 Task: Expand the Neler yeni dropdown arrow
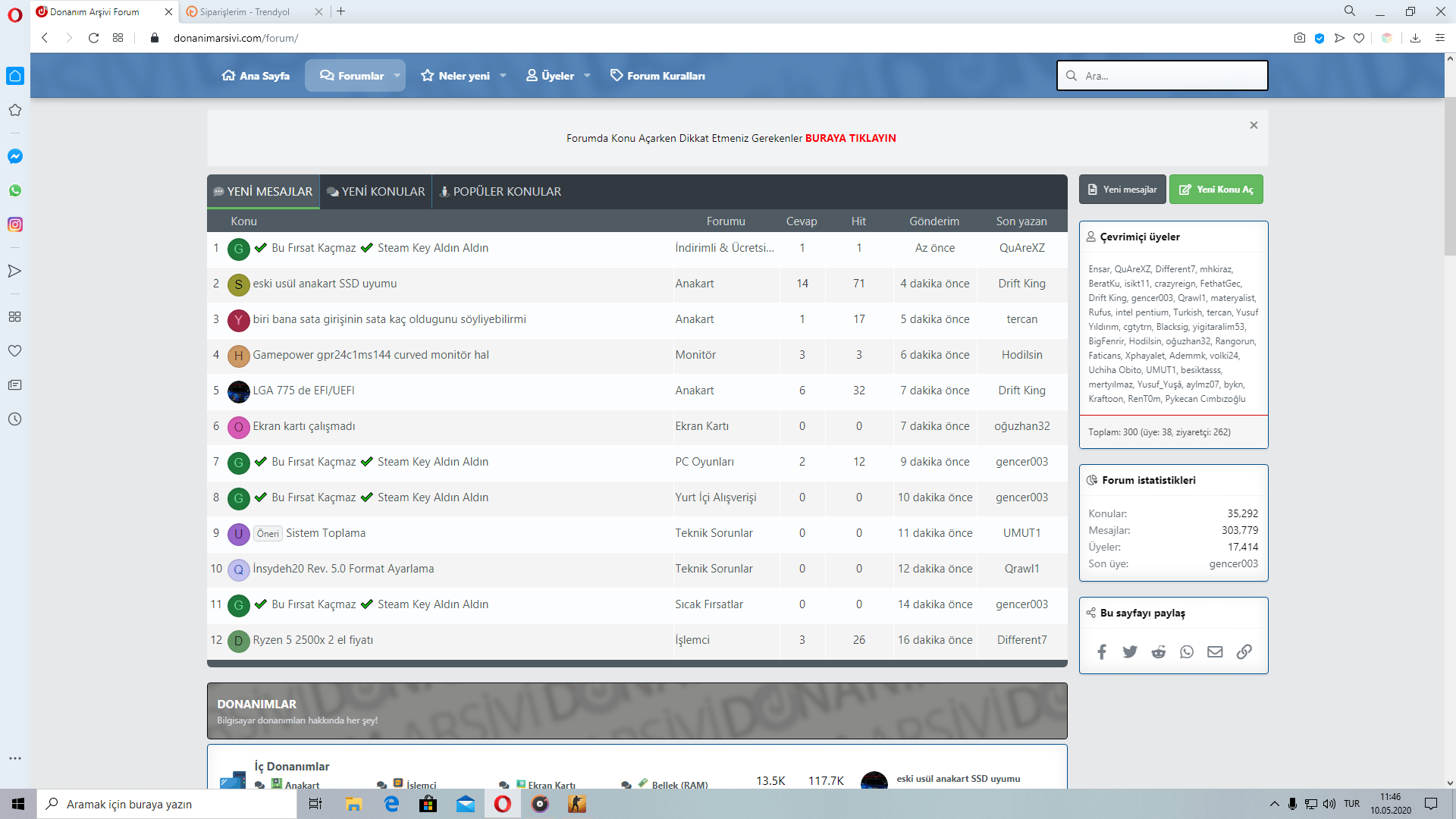click(503, 76)
